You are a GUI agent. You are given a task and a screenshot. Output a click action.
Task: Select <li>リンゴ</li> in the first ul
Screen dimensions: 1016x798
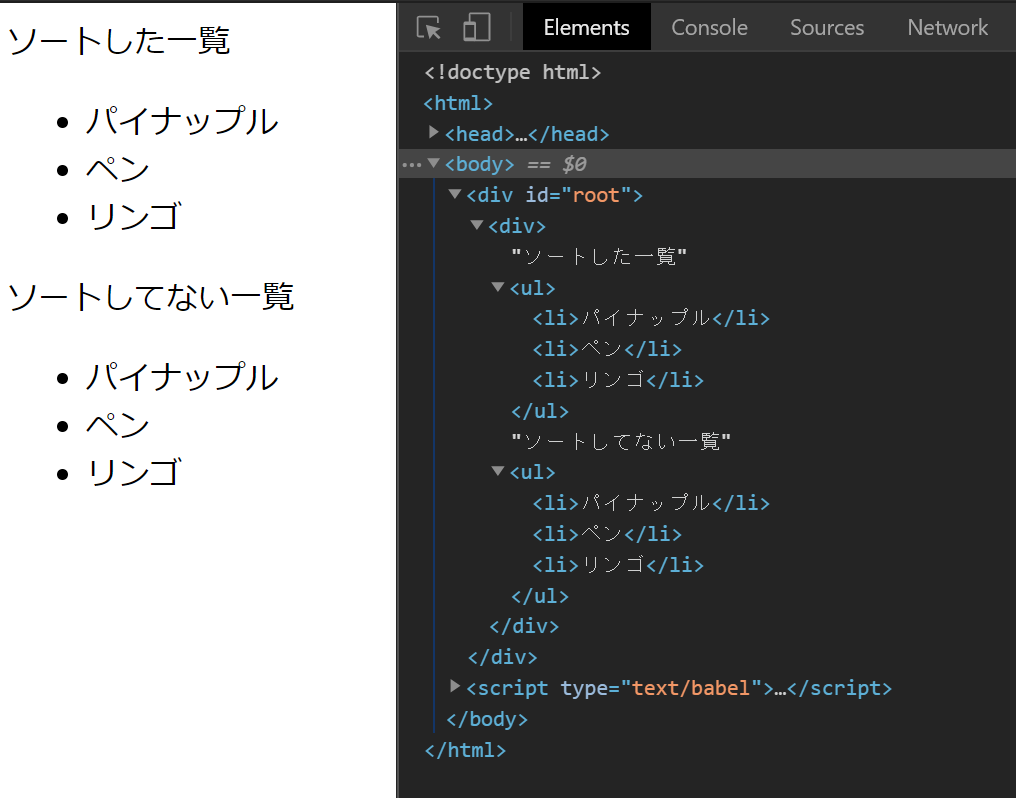tap(618, 380)
